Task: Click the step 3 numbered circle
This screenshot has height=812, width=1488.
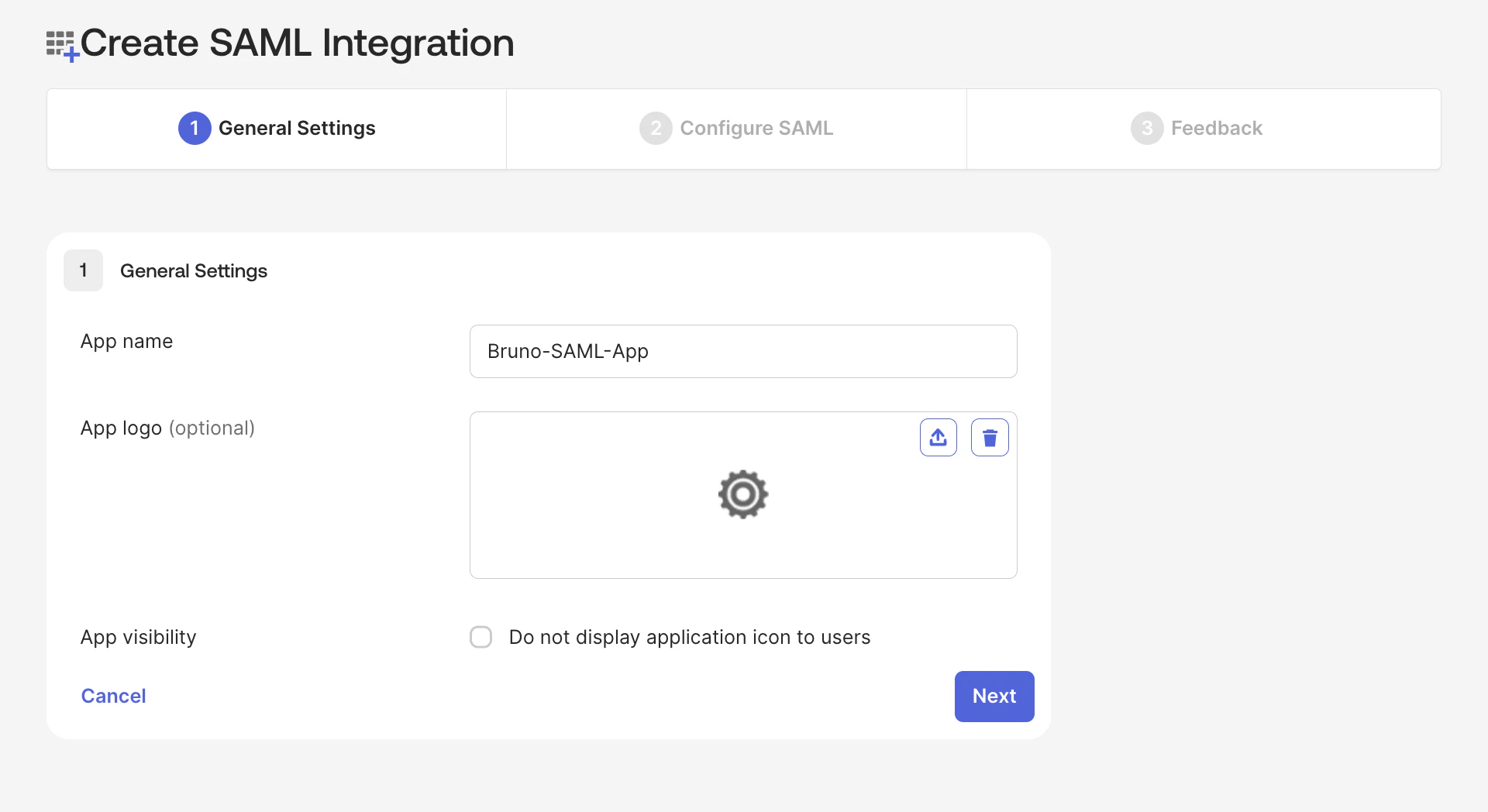Action: [x=1147, y=128]
